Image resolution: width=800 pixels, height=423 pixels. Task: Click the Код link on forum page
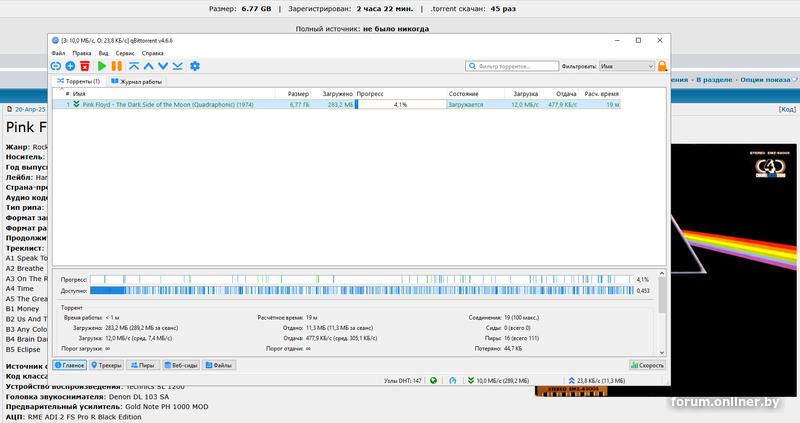[787, 109]
